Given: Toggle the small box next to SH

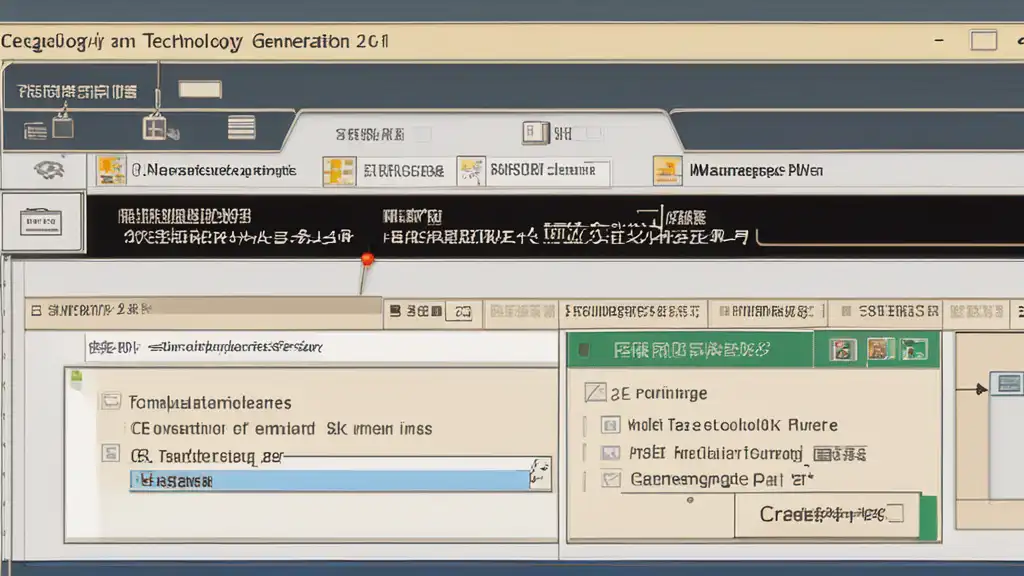Looking at the screenshot, I should [593, 133].
